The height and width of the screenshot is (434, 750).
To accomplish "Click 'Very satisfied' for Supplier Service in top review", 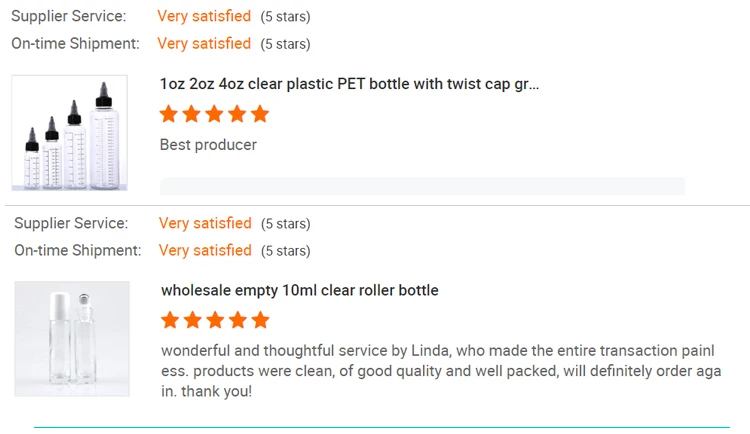I will point(204,16).
